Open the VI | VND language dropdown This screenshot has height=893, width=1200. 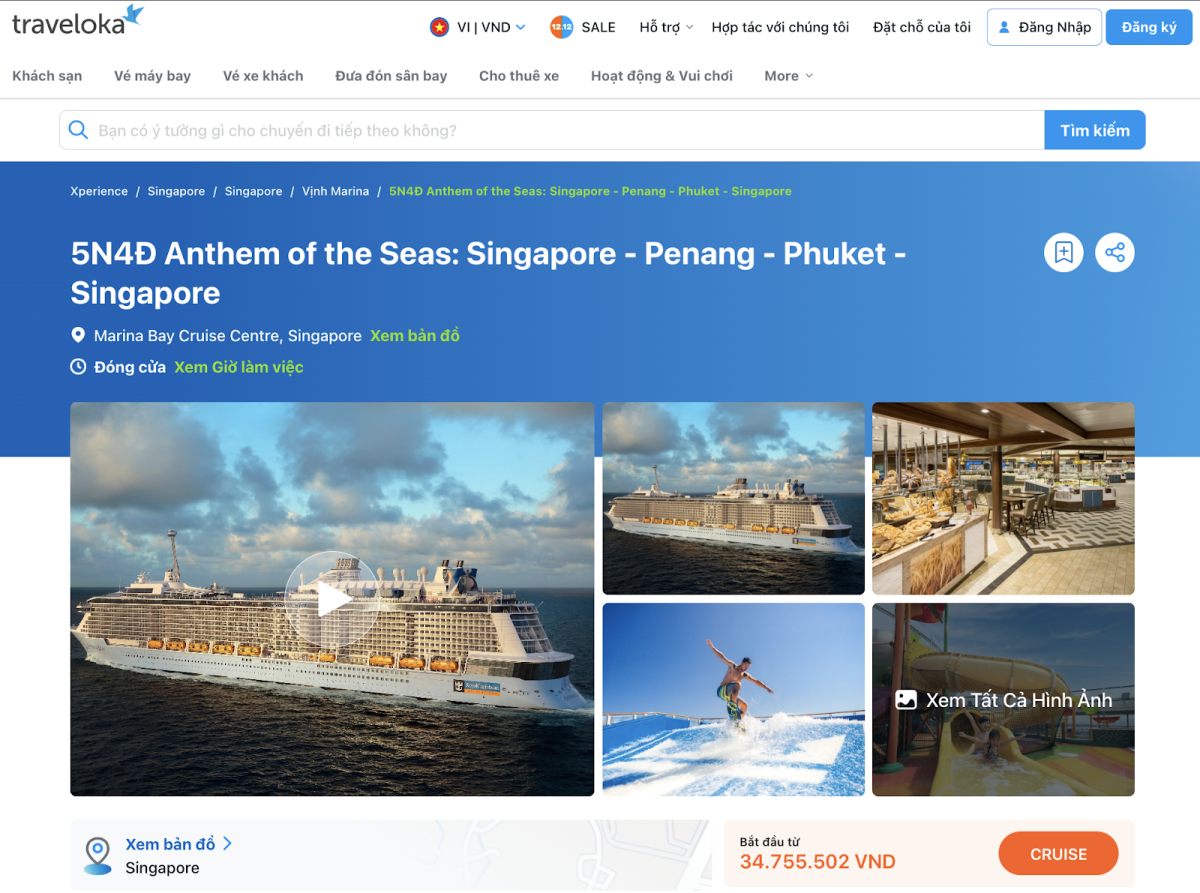coord(478,27)
